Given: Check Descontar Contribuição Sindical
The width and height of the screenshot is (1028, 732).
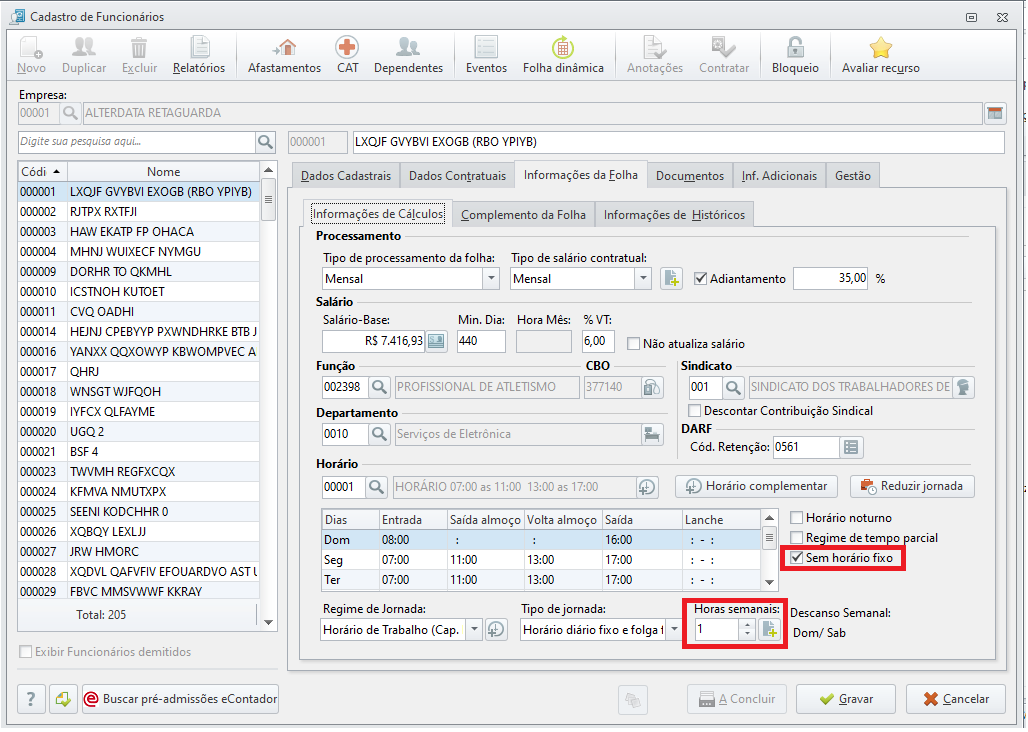Looking at the screenshot, I should [x=694, y=411].
